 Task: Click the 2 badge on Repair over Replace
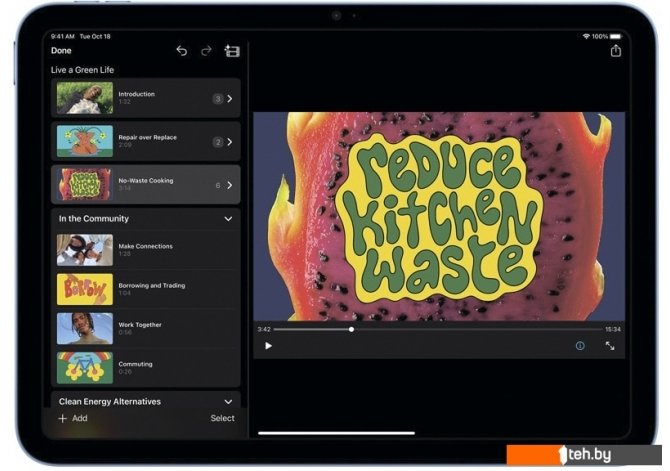tap(218, 142)
